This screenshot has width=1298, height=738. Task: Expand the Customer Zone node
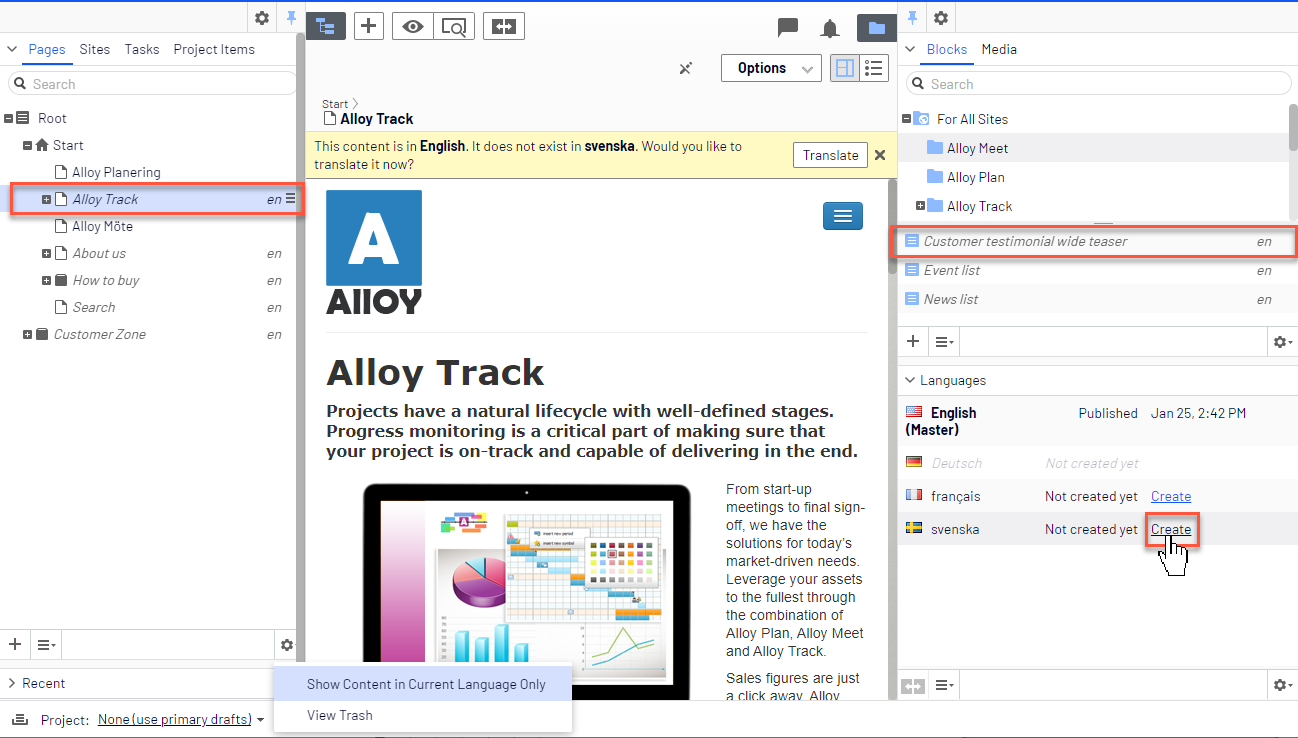[28, 334]
